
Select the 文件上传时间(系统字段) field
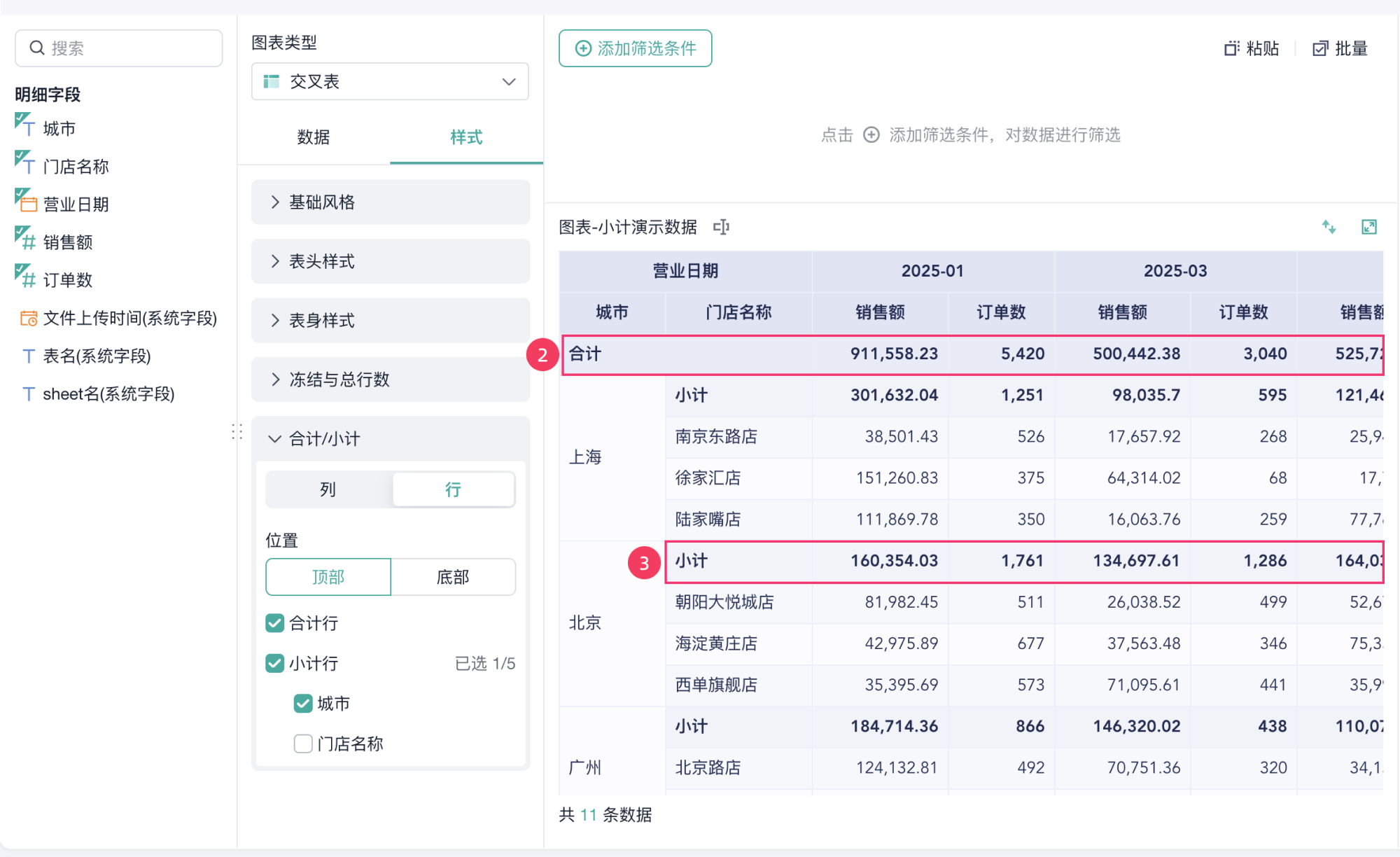[130, 319]
